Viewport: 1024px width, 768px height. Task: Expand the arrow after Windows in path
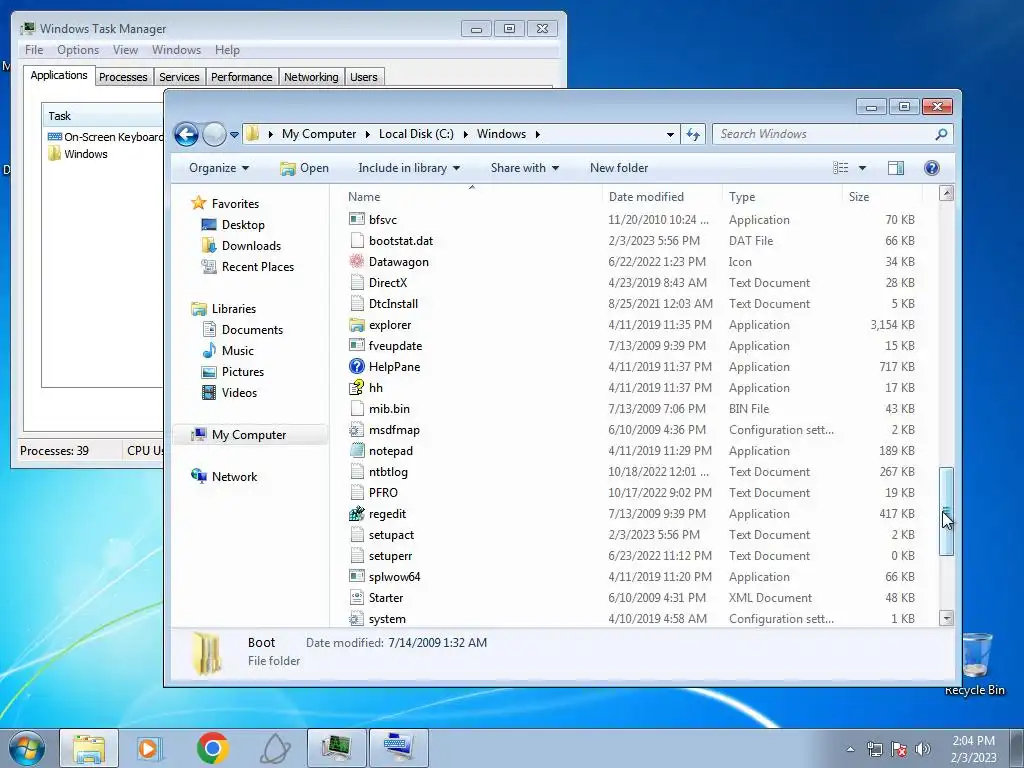click(537, 135)
